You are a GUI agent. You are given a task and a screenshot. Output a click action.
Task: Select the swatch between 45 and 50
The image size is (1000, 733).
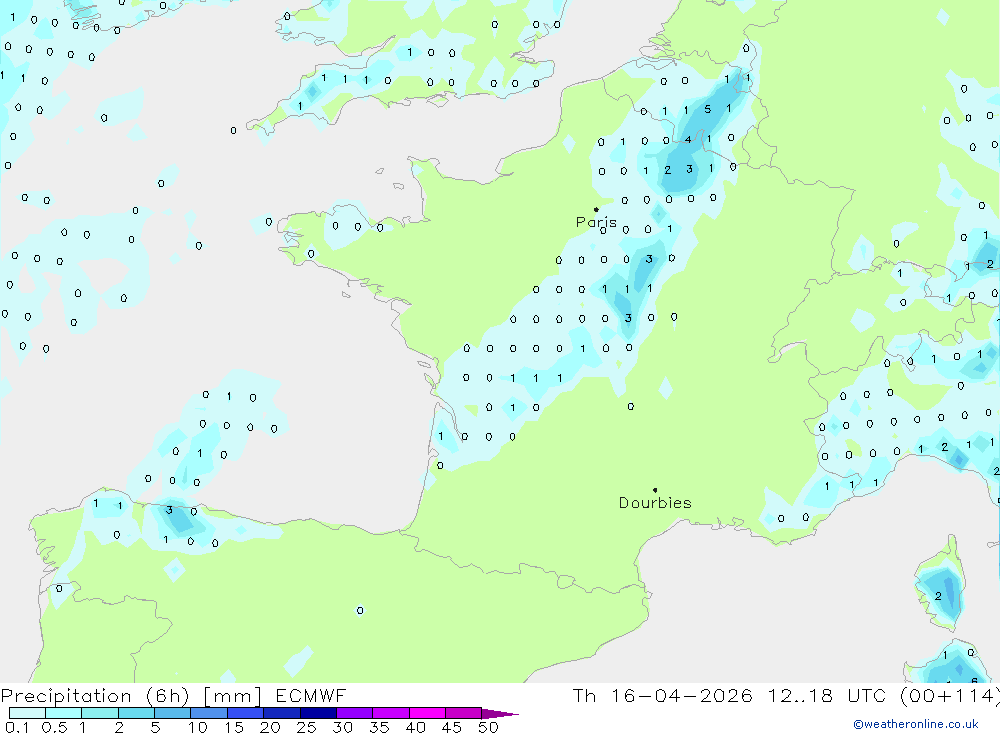tap(464, 713)
